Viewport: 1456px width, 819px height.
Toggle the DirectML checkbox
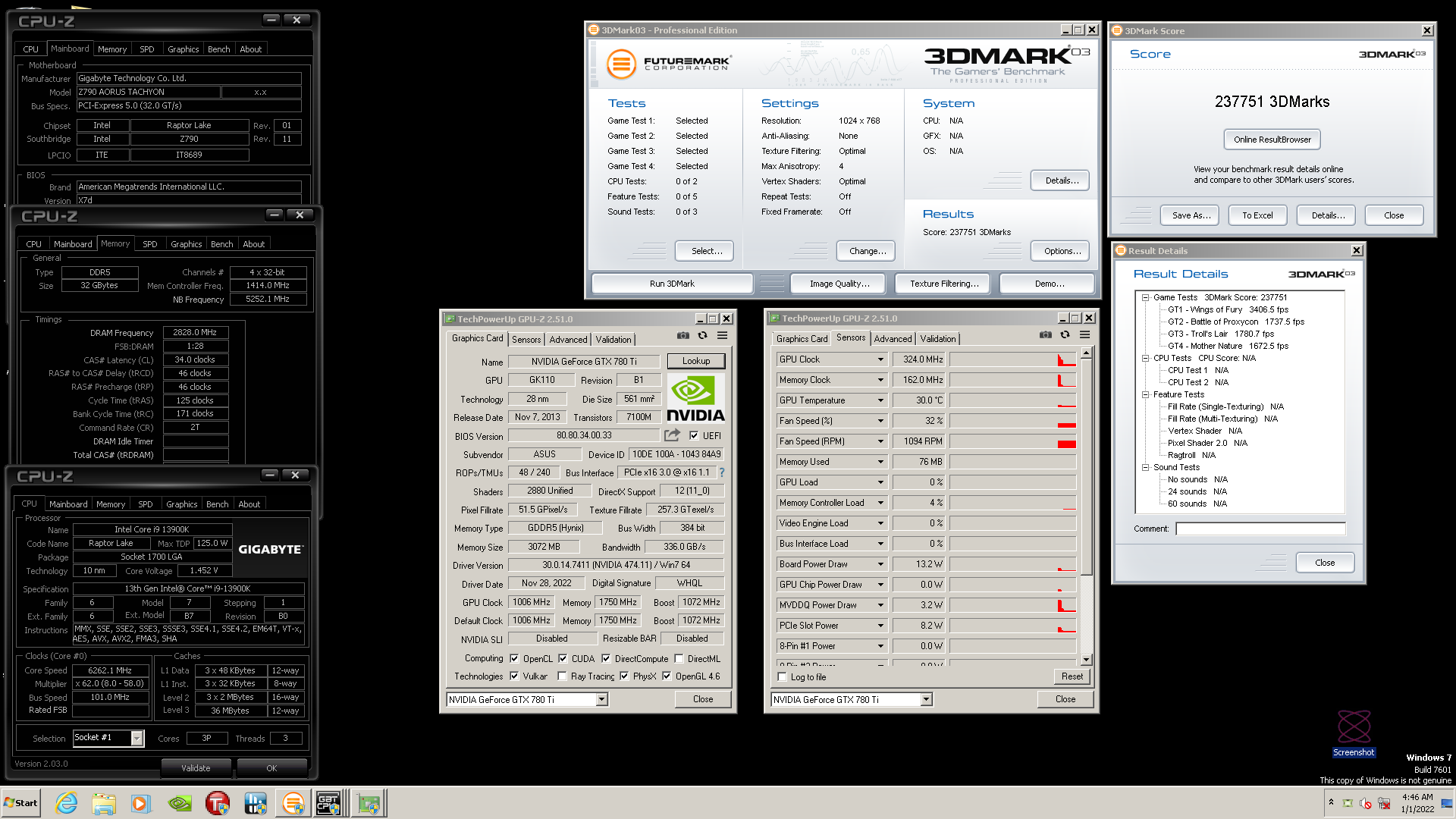tap(679, 658)
